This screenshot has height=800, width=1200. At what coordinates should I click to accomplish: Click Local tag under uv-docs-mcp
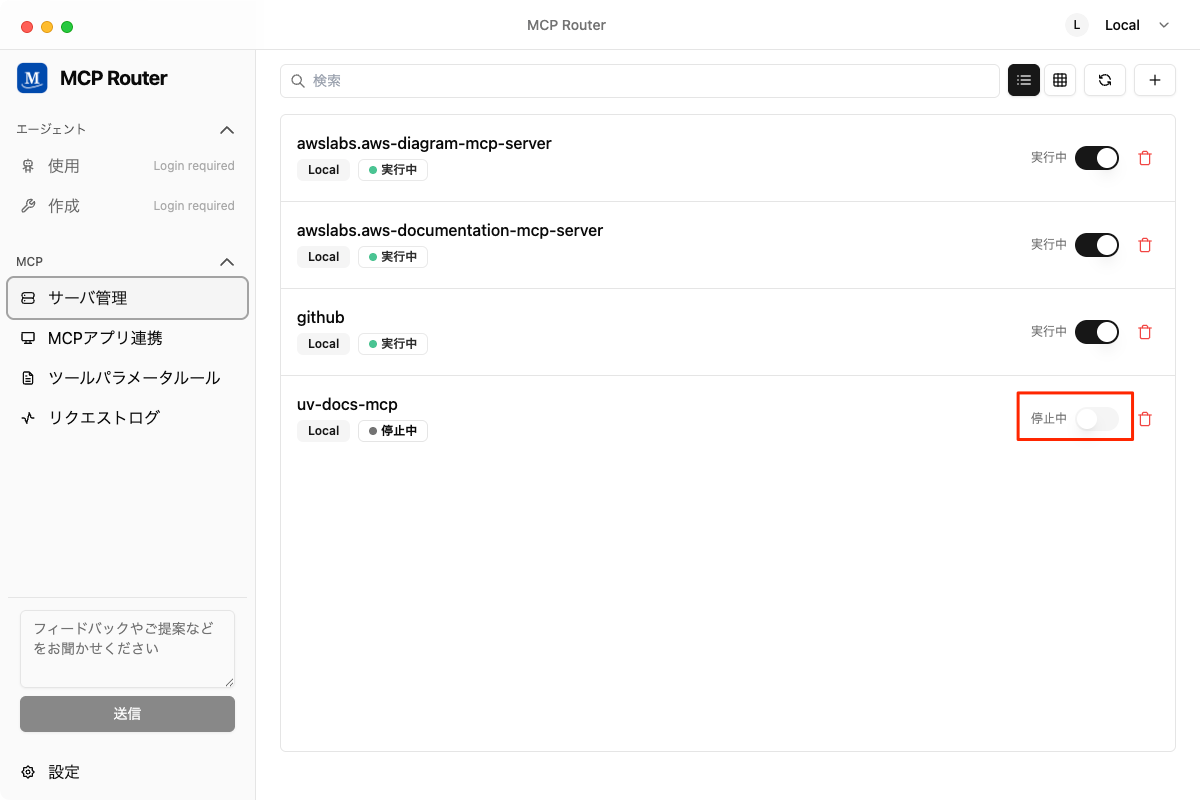324,431
